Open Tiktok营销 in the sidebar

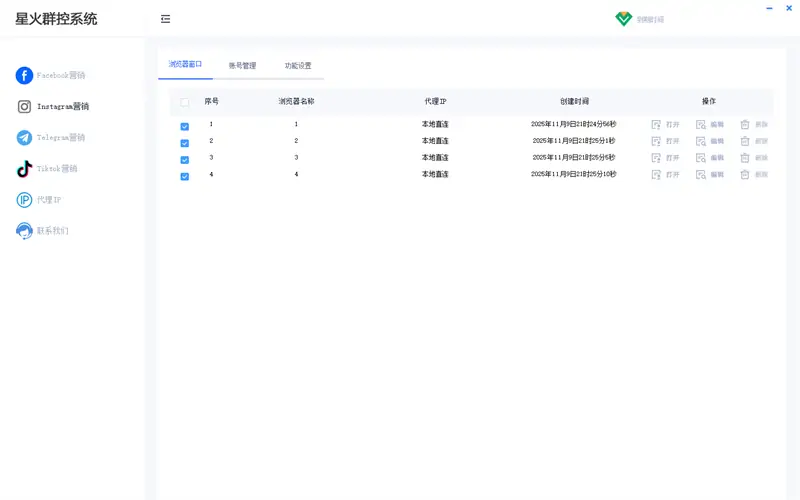click(x=46, y=169)
